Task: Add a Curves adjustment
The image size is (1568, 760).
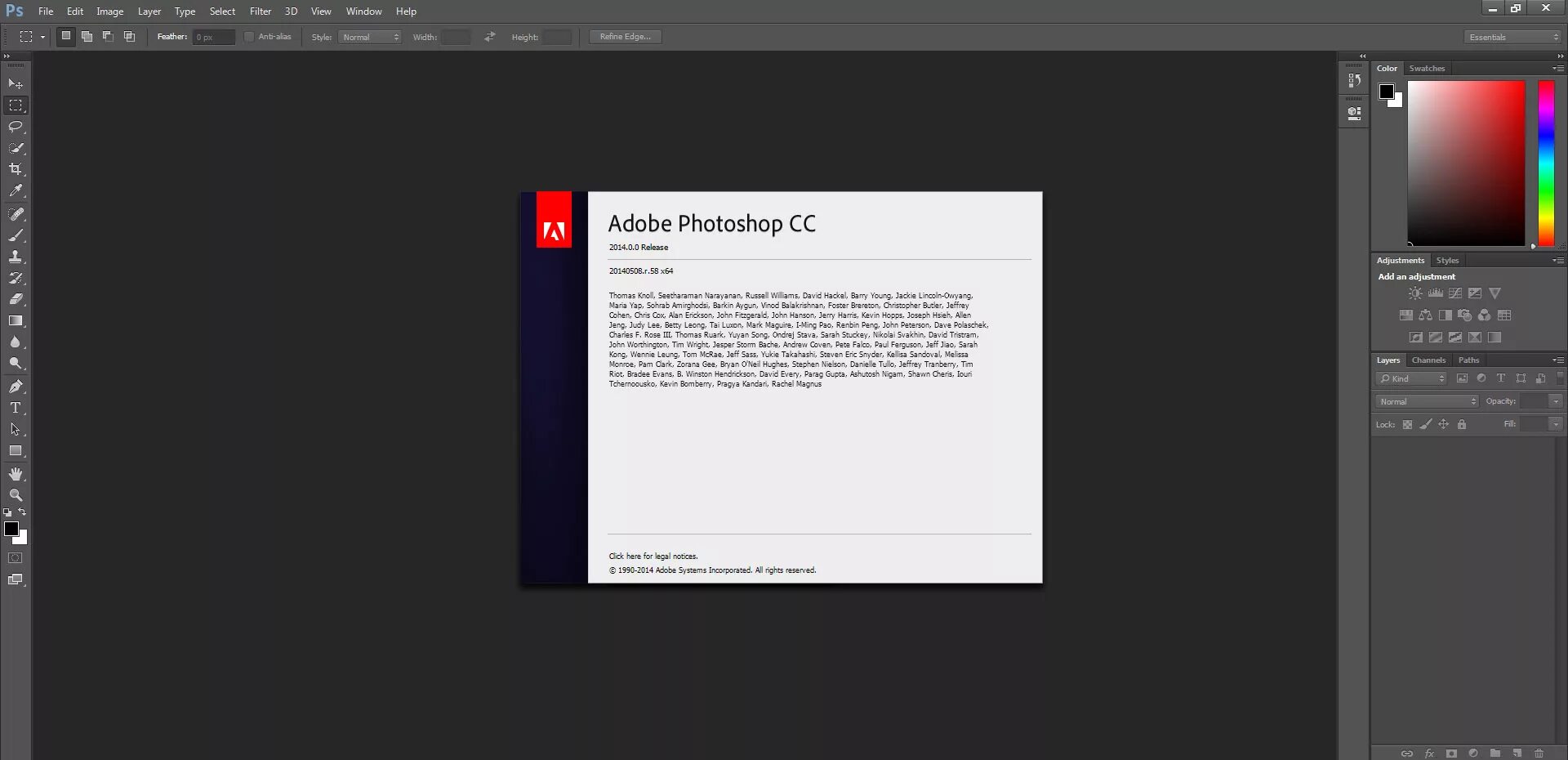Action: (1454, 293)
